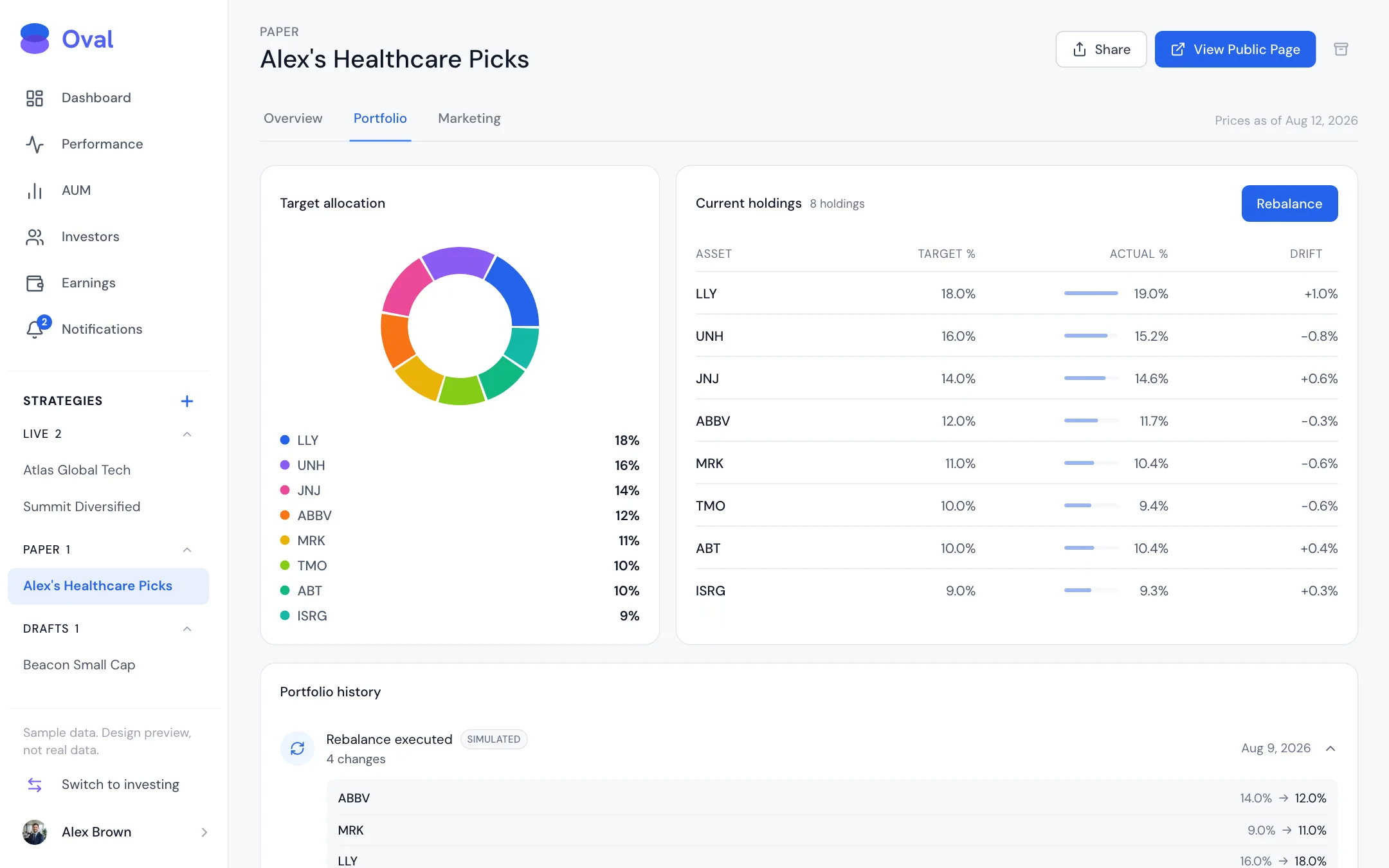Open the Marketing tab

click(469, 118)
